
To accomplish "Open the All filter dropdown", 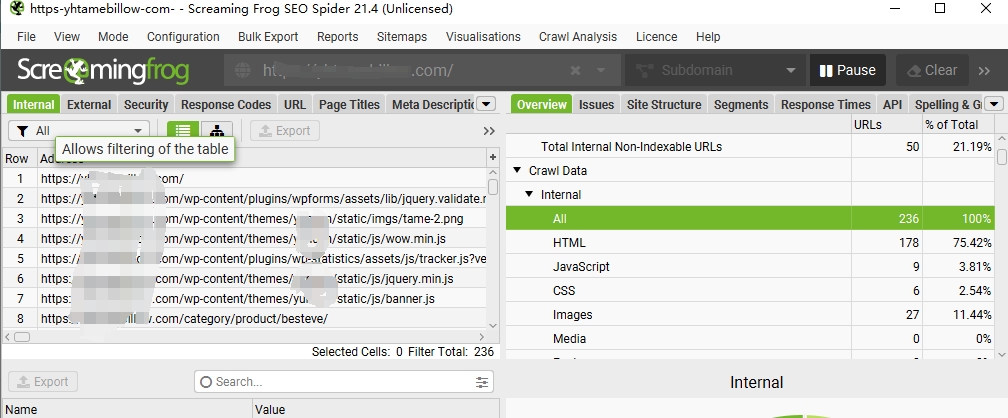I will coord(79,131).
